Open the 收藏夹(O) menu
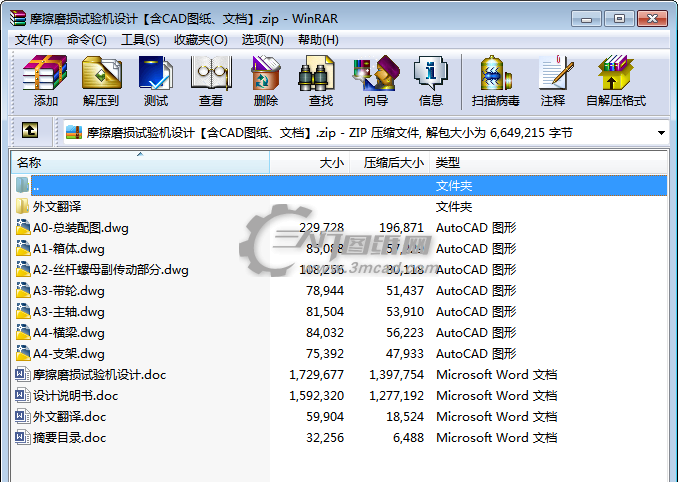 pyautogui.click(x=200, y=40)
